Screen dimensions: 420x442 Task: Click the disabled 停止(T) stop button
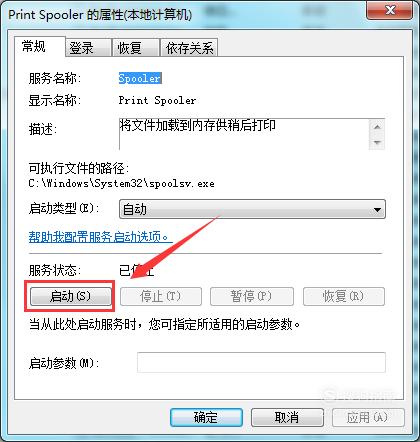(161, 296)
